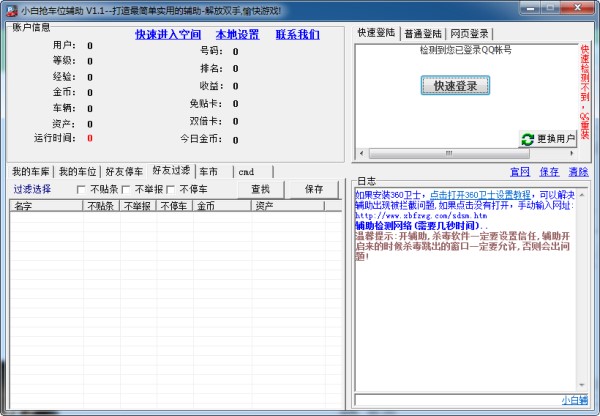Click the 不贴条 column header

tap(101, 206)
